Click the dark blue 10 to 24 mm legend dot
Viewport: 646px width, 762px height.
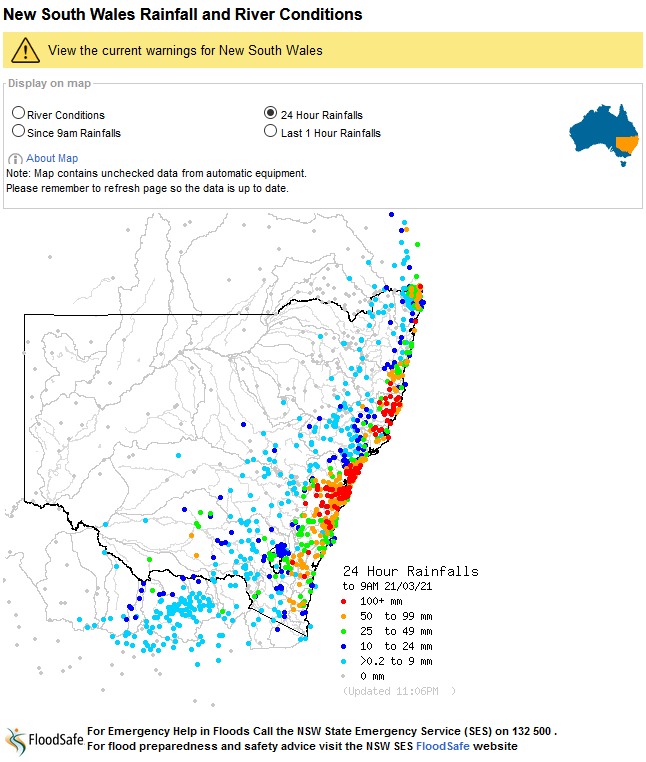click(344, 647)
